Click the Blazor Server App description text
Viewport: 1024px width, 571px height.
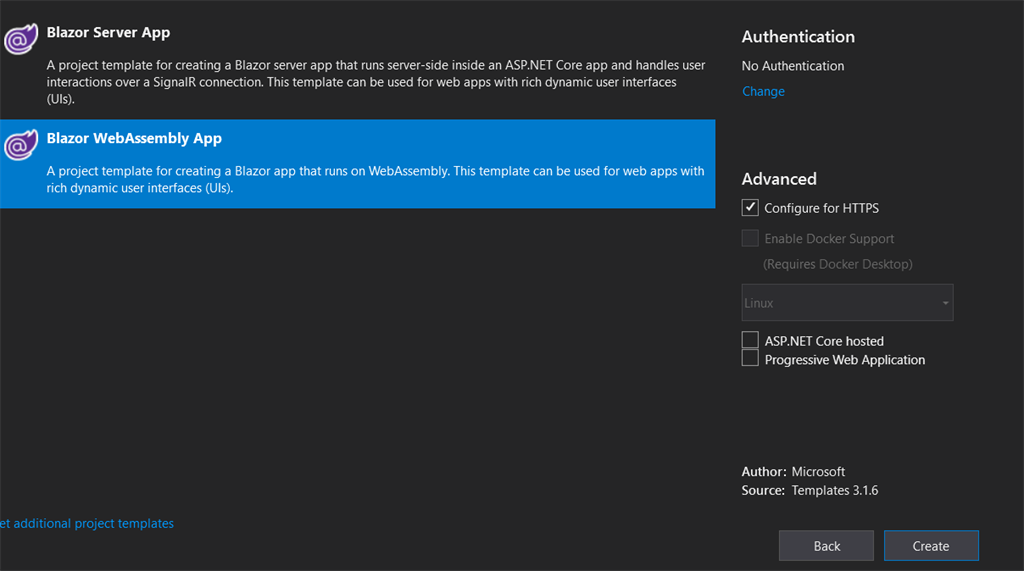point(376,82)
